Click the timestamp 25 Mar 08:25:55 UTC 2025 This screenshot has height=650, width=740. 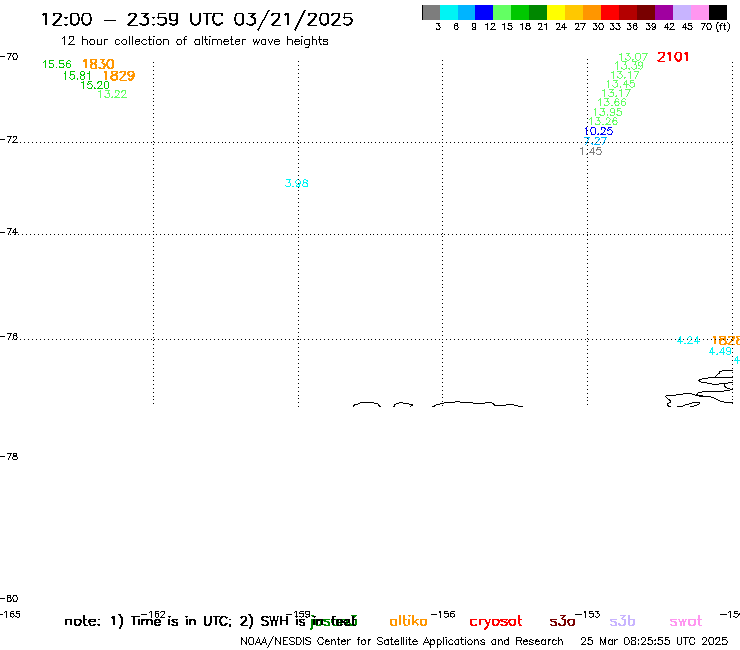pos(654,641)
